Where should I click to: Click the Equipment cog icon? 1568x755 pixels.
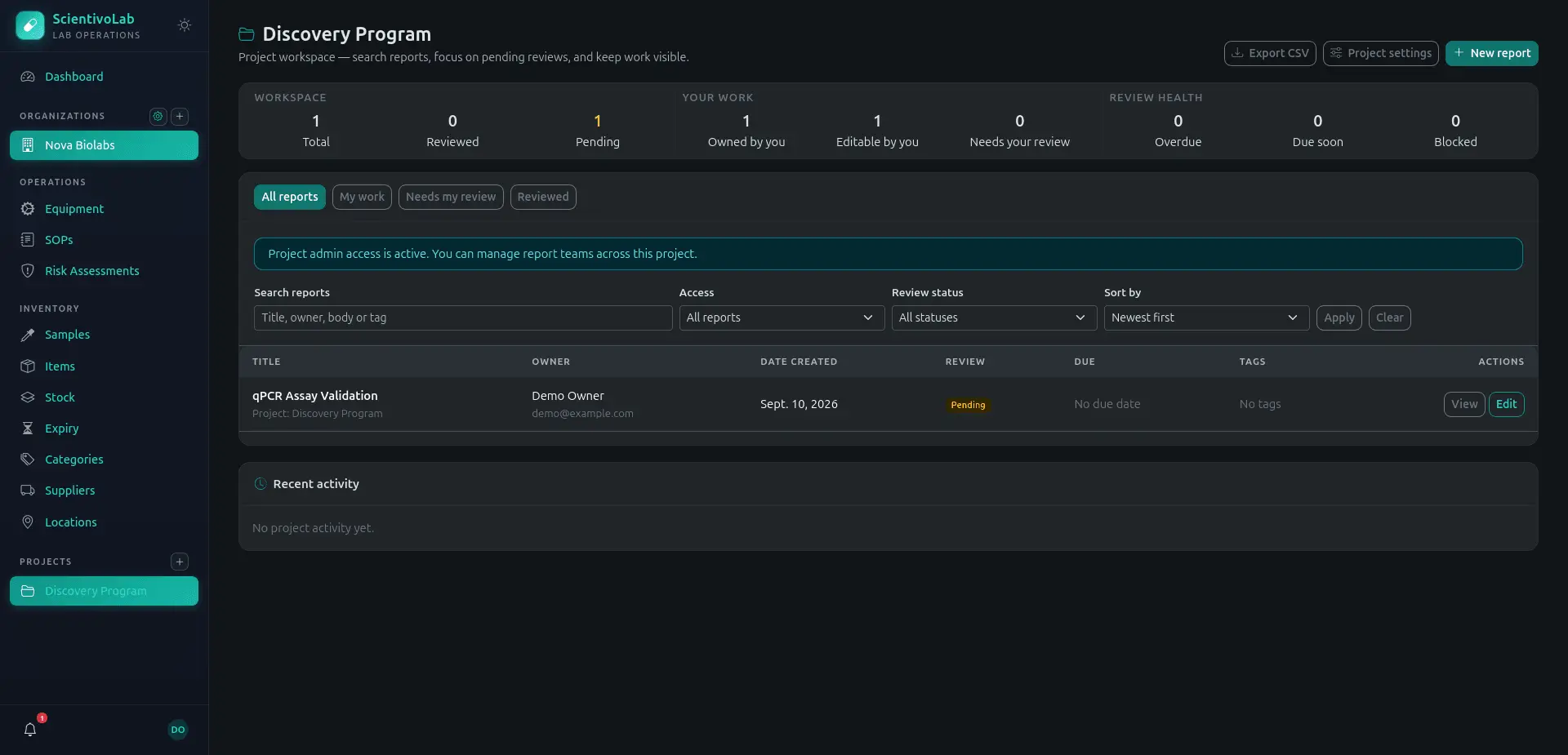tap(28, 209)
